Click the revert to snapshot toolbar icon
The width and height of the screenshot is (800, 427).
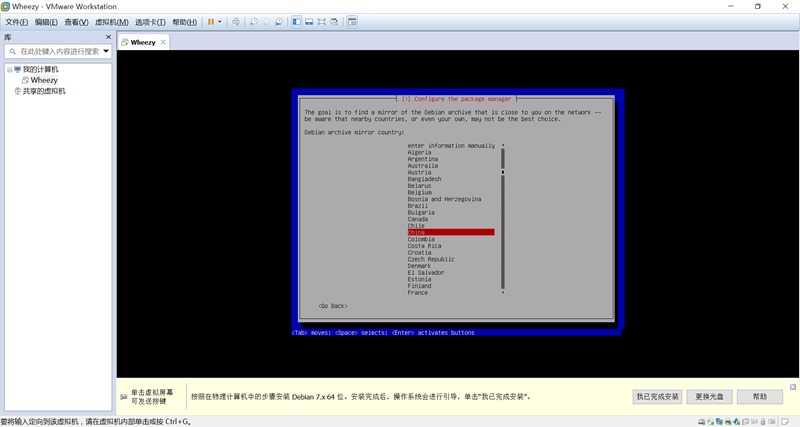coord(266,22)
